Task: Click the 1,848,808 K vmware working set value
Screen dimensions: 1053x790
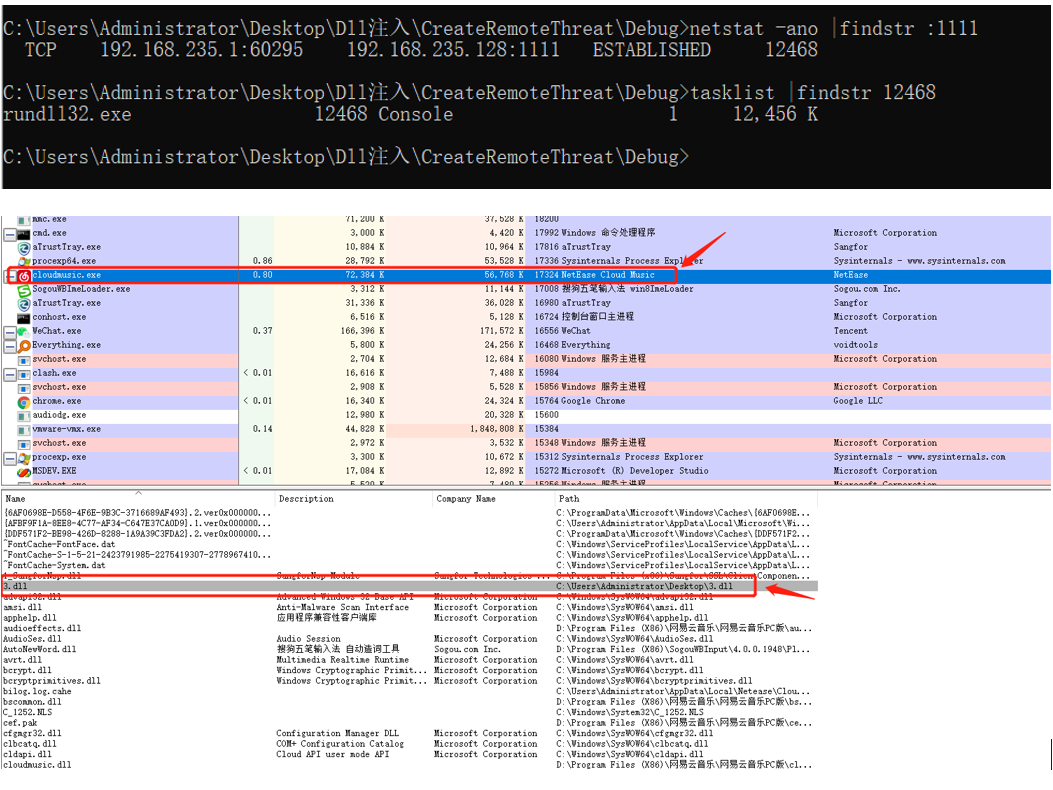Action: point(496,429)
